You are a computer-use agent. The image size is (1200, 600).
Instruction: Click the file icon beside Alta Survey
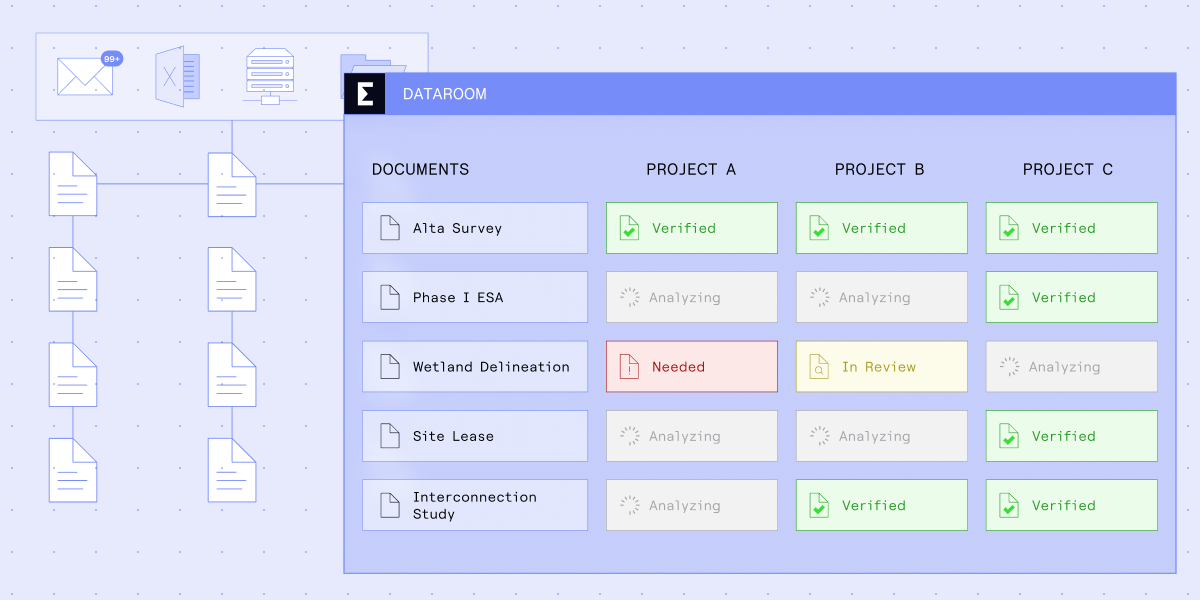tap(390, 228)
